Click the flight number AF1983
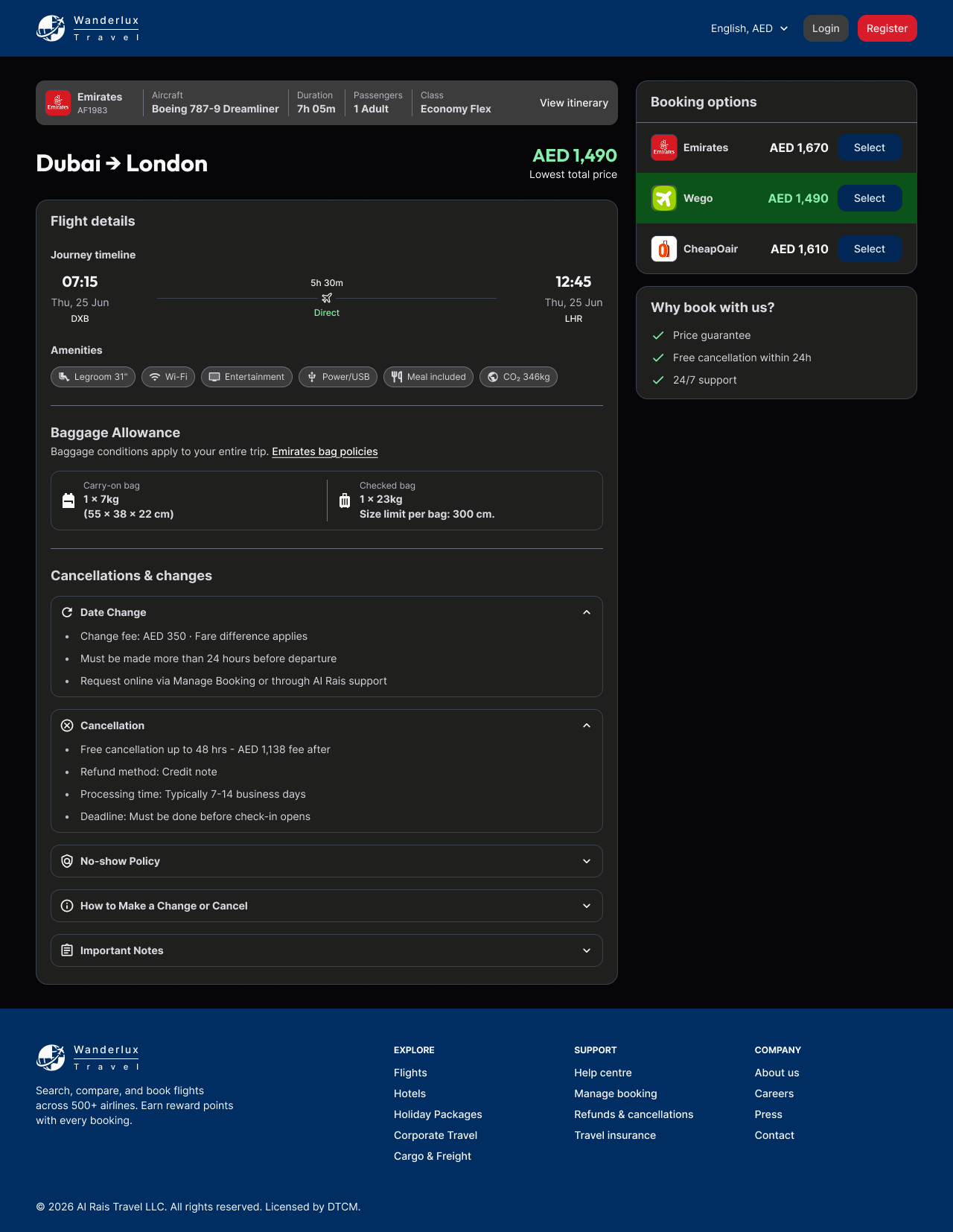953x1232 pixels. 92,110
